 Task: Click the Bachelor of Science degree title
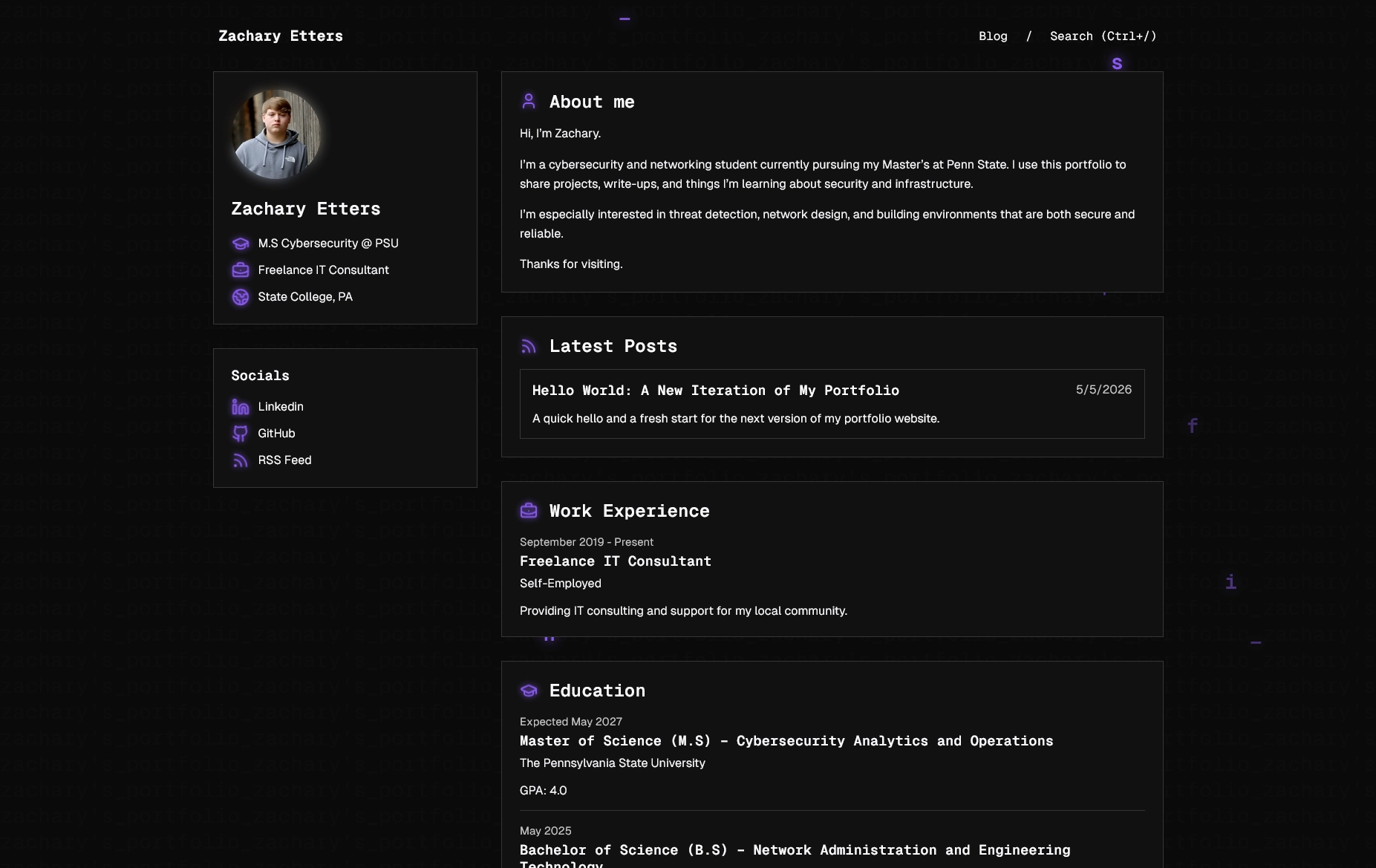point(795,855)
